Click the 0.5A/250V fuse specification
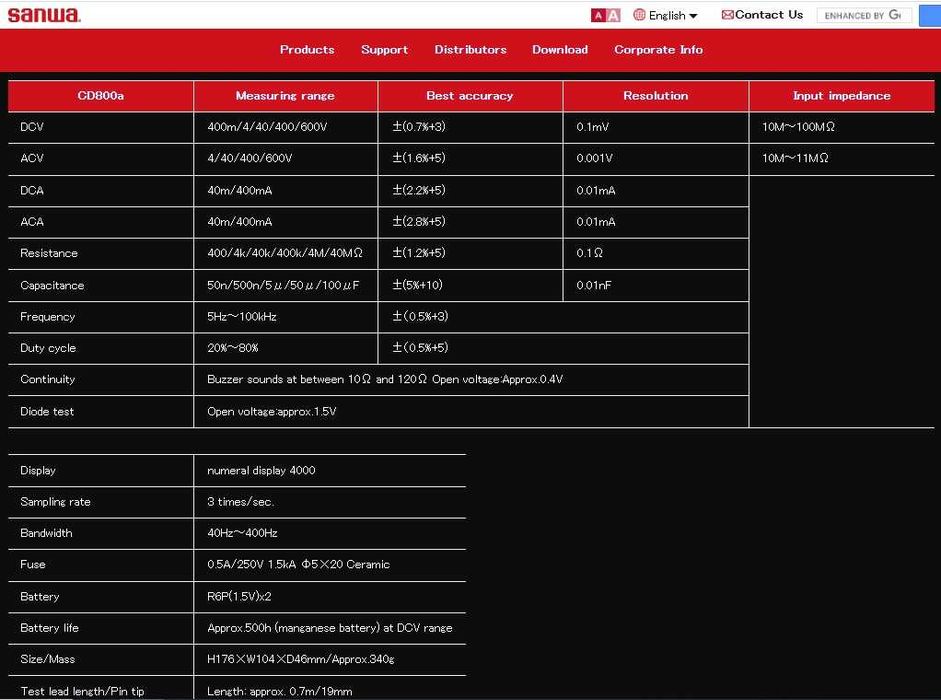Image resolution: width=941 pixels, height=700 pixels. [x=298, y=564]
